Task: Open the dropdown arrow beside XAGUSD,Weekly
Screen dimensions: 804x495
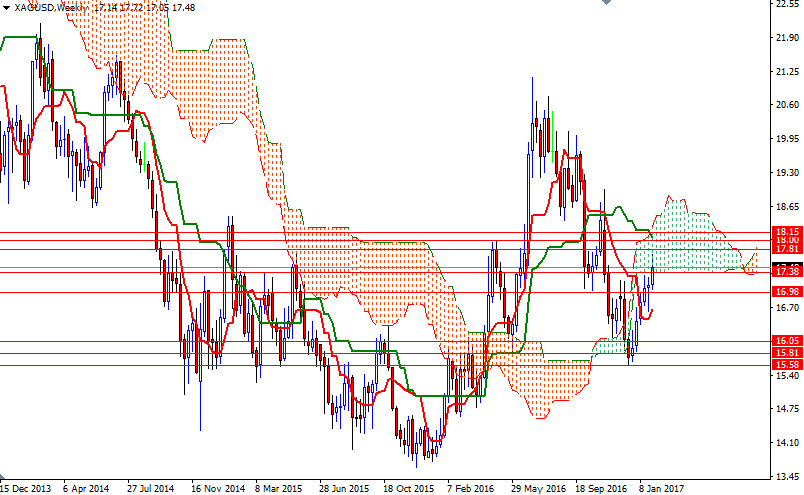Action: click(6, 8)
